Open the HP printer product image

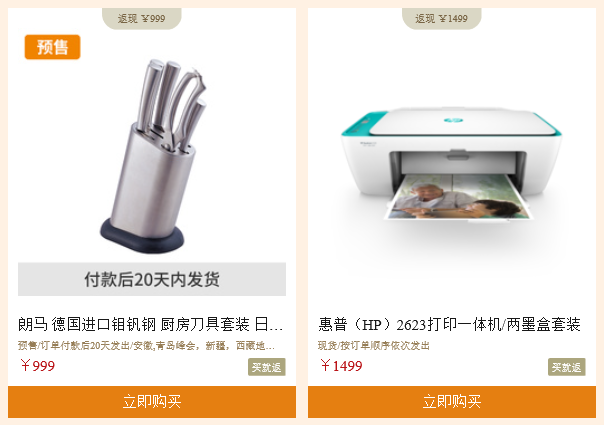[x=451, y=164]
